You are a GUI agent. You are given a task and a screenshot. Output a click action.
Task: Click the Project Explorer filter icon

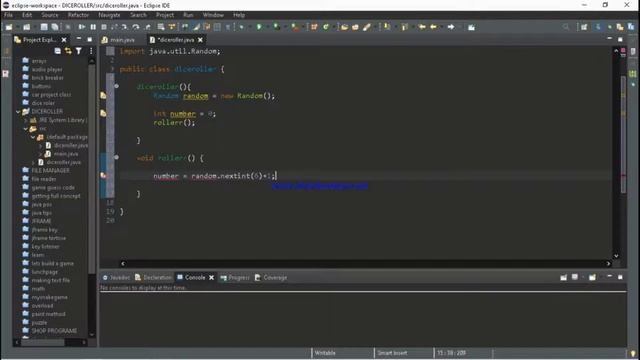79,51
